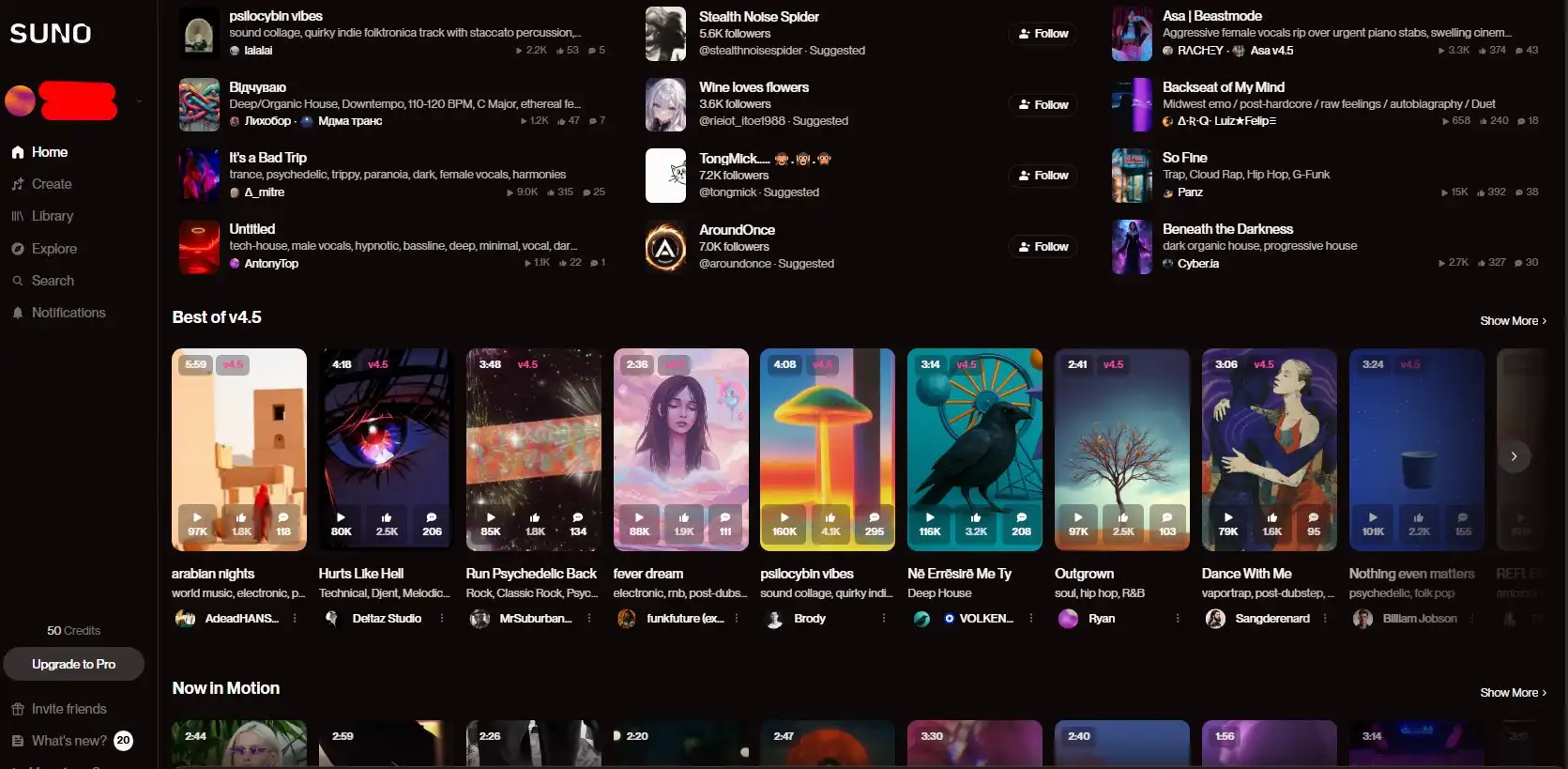Go to Library in sidebar
The height and width of the screenshot is (769, 1568).
pos(42,216)
